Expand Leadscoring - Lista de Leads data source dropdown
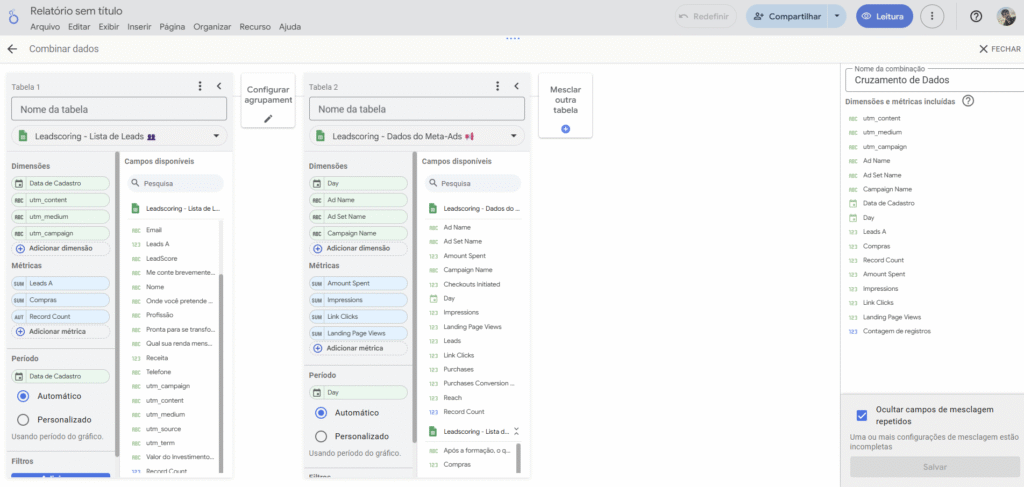The height and width of the screenshot is (487, 1024). [216, 136]
